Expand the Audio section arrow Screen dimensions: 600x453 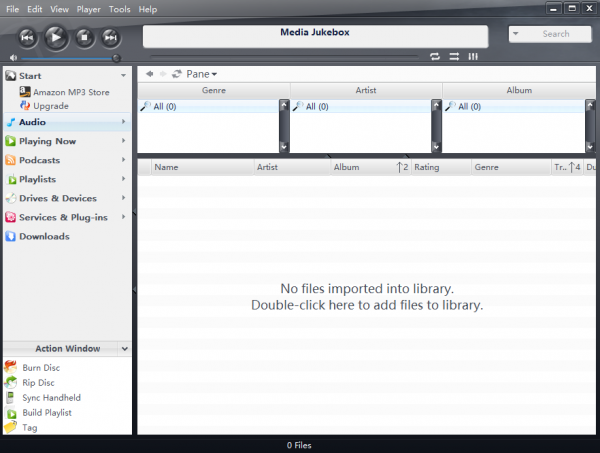click(x=123, y=122)
